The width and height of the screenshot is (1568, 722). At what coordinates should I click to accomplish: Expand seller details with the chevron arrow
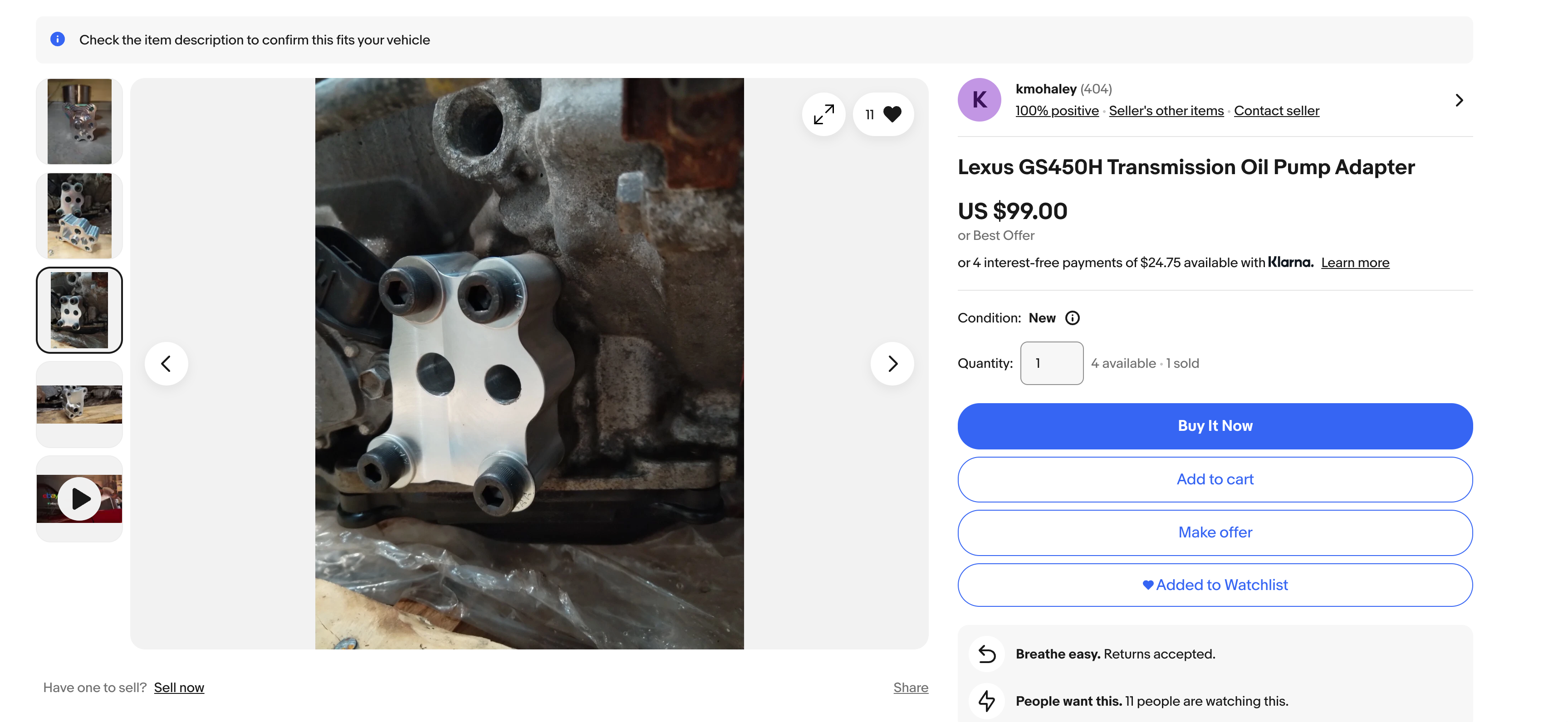click(x=1459, y=100)
